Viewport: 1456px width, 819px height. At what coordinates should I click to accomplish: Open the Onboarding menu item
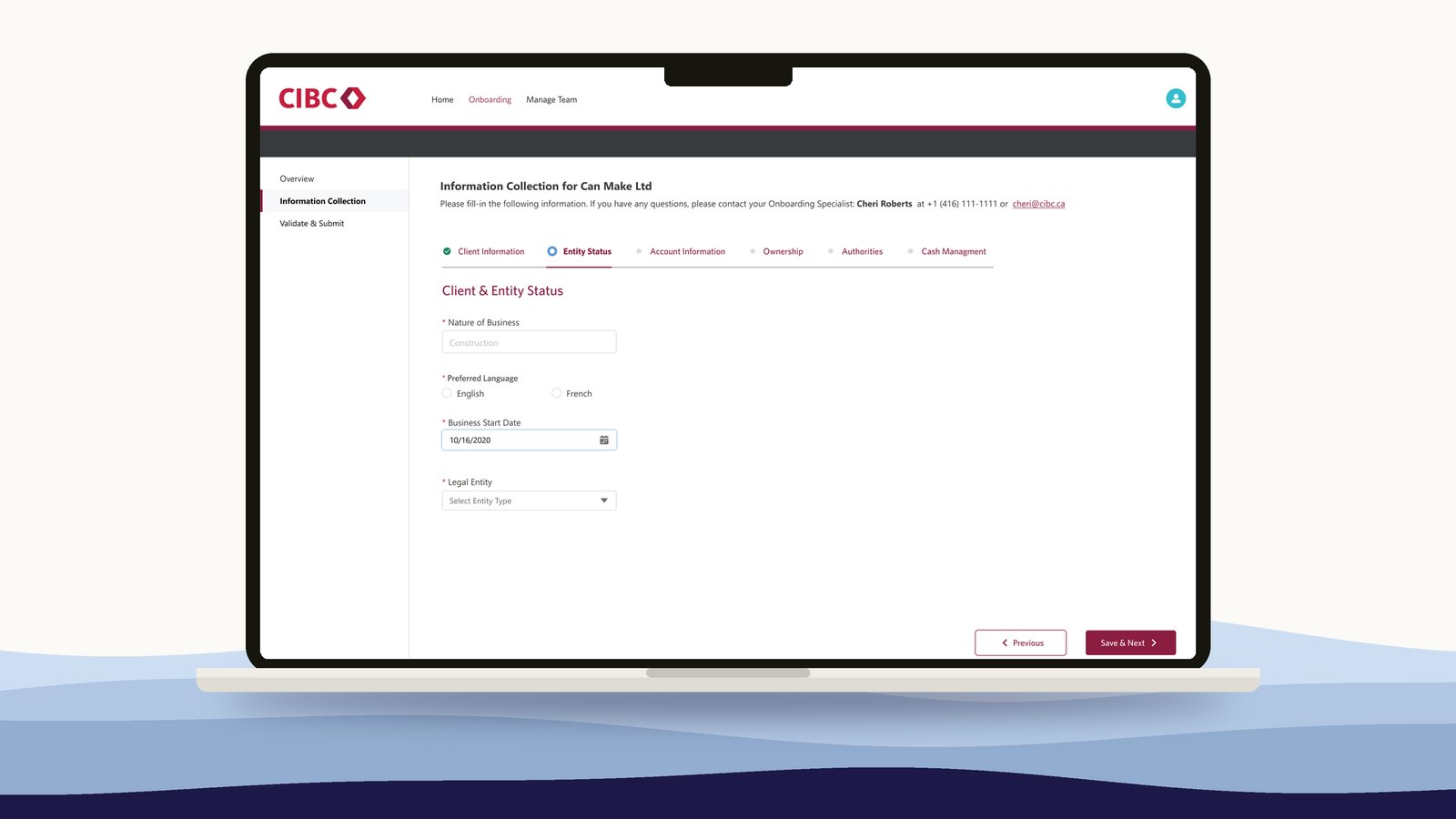490,100
